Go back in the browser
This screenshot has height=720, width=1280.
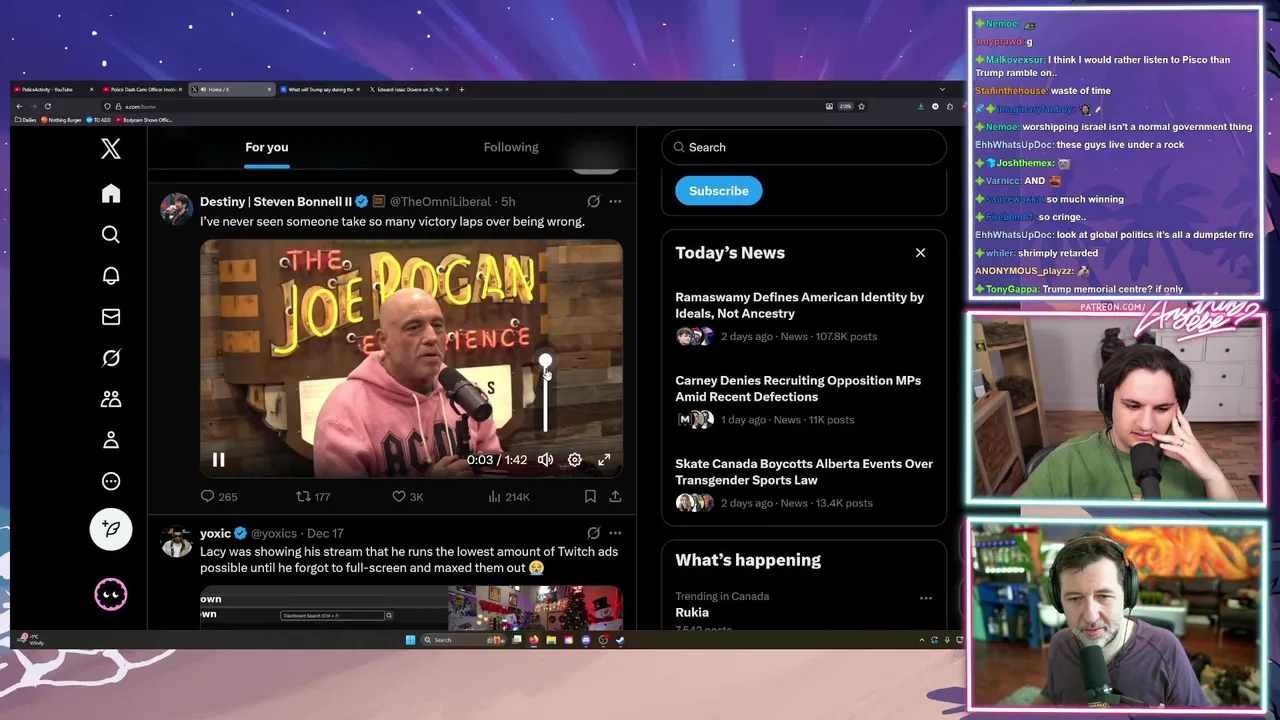19,106
